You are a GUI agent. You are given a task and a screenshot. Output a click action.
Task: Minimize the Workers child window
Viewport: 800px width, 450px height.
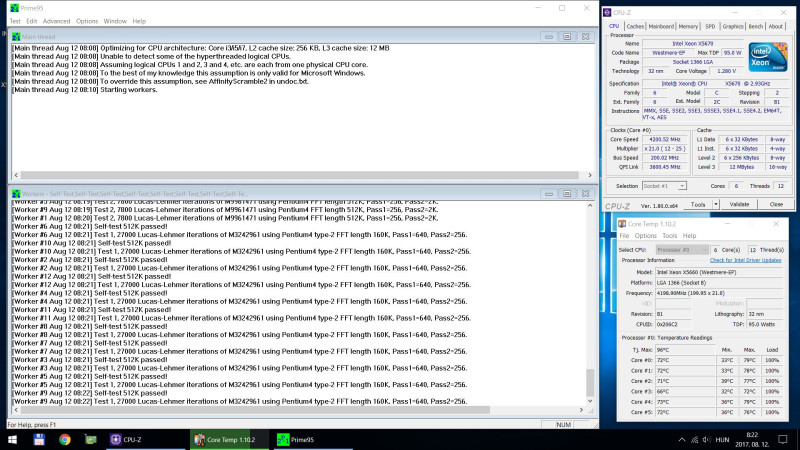(548, 194)
